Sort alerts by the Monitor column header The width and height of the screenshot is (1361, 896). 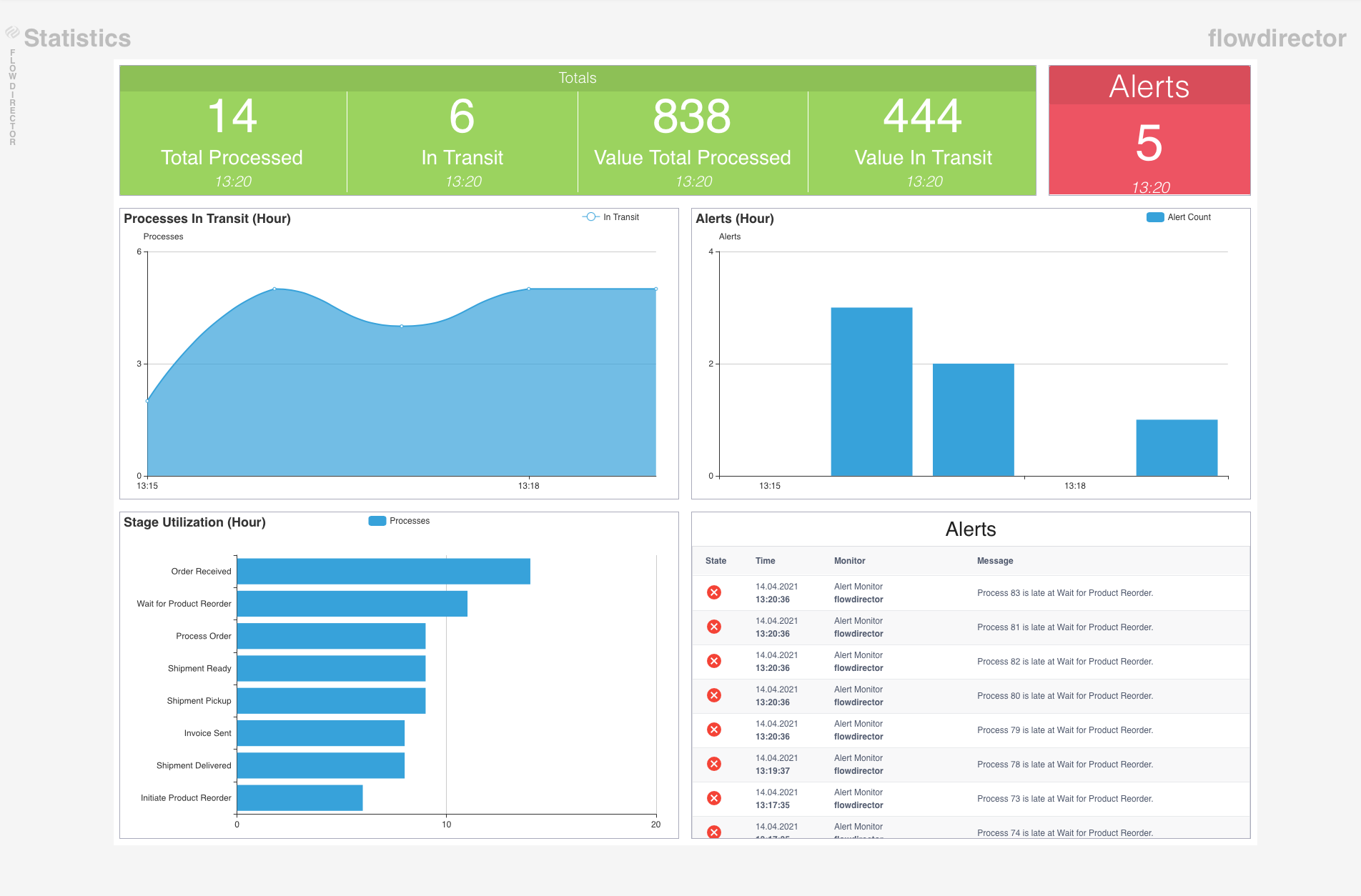(x=849, y=561)
